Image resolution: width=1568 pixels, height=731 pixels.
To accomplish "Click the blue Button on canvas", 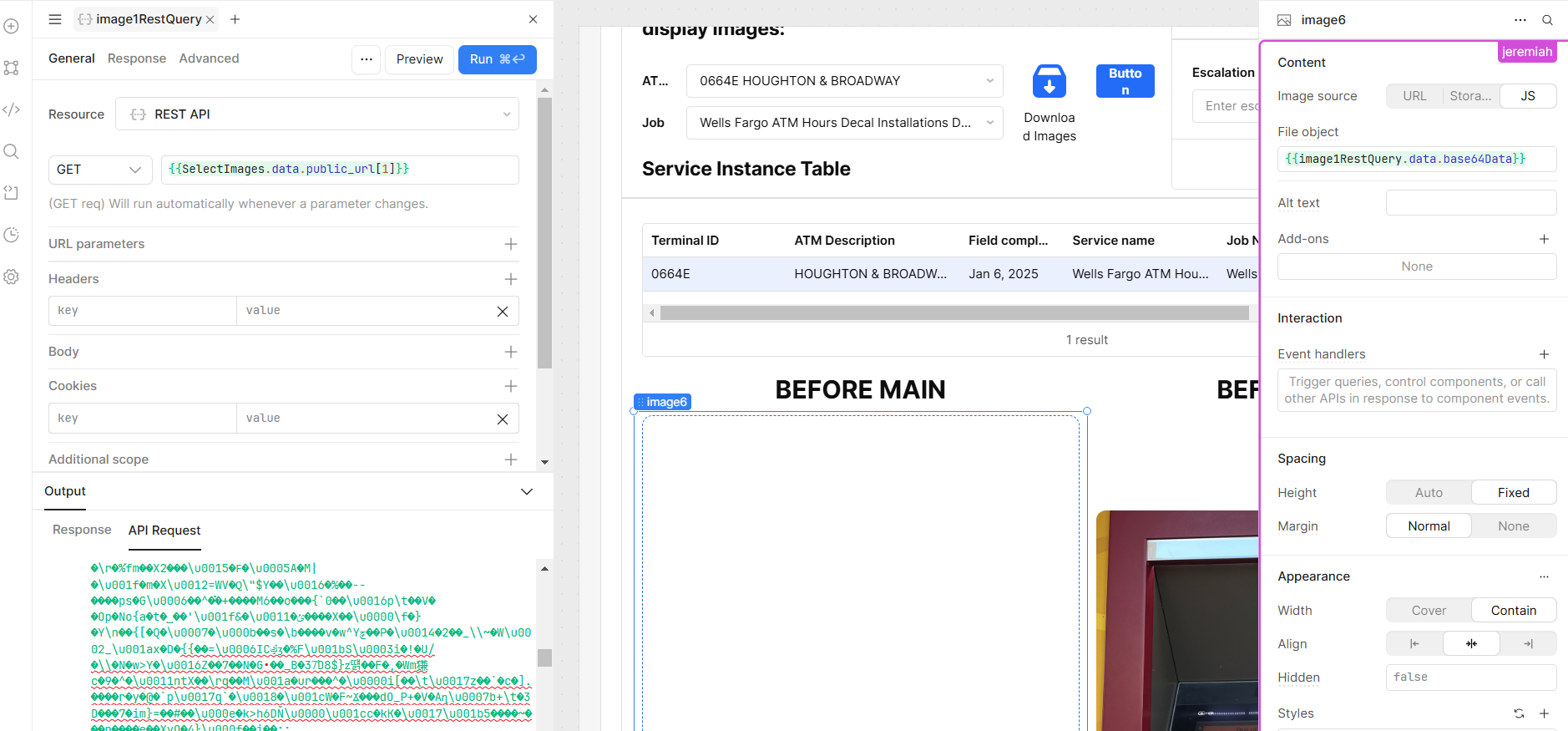I will (x=1125, y=81).
